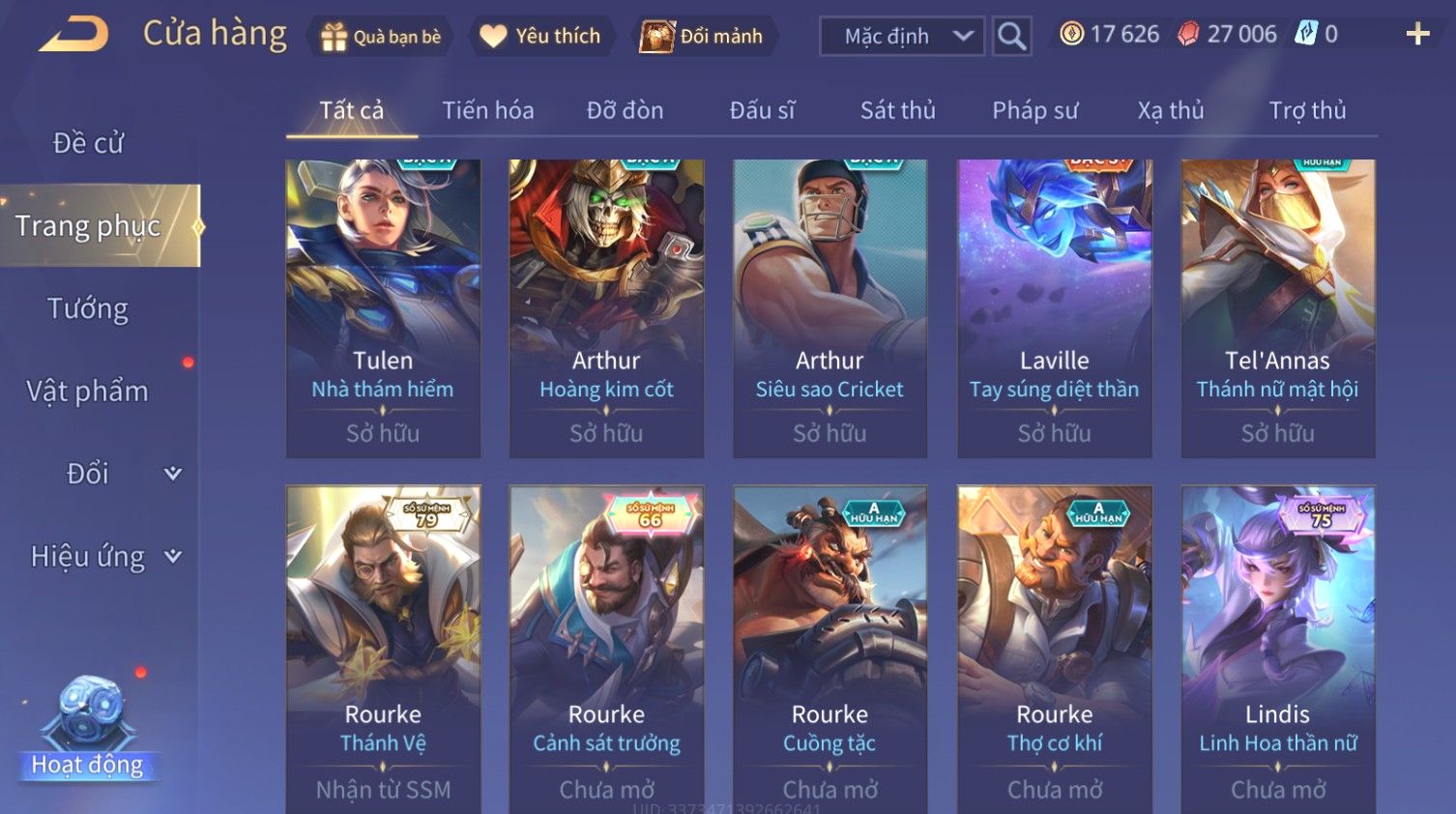Click the back arrow icon
Image resolution: width=1456 pixels, height=814 pixels.
click(74, 35)
